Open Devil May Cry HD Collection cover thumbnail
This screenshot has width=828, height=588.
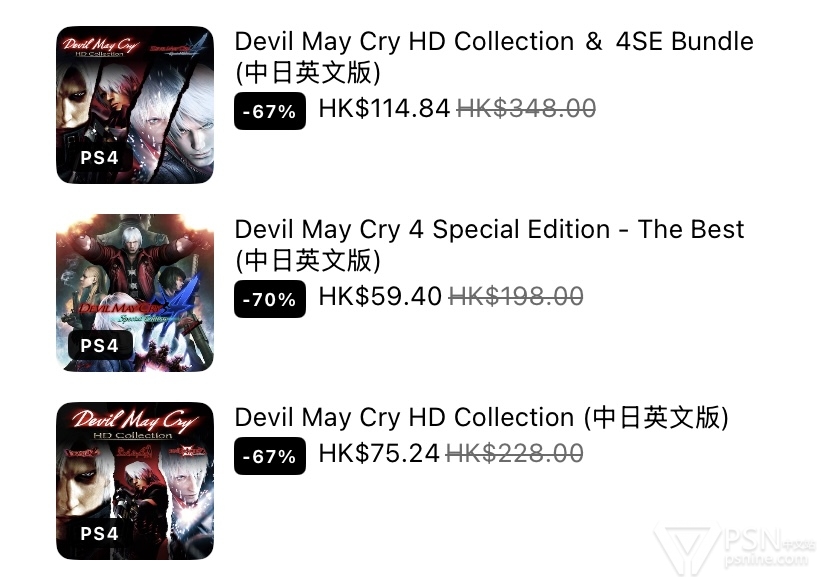pos(135,481)
